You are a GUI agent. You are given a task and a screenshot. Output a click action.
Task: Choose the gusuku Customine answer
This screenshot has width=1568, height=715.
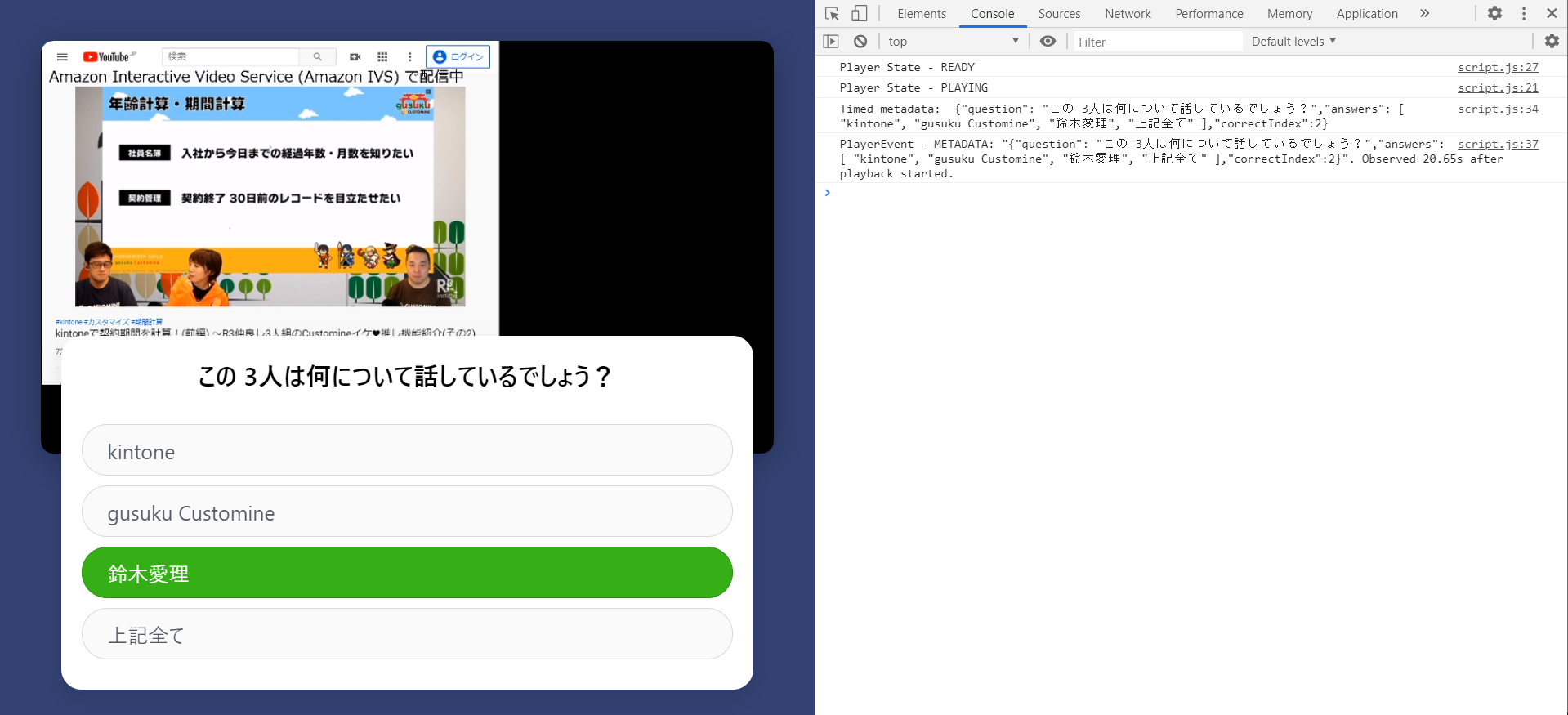click(x=407, y=512)
